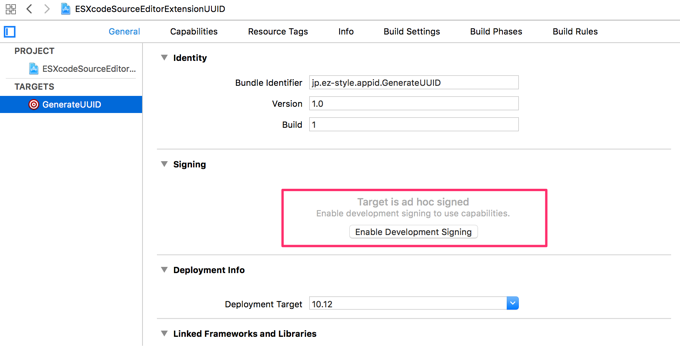Viewport: 680px width, 362px height.
Task: Select ESXcodeSourceEditorExtensionUUID breadcrumb title
Action: pos(150,9)
